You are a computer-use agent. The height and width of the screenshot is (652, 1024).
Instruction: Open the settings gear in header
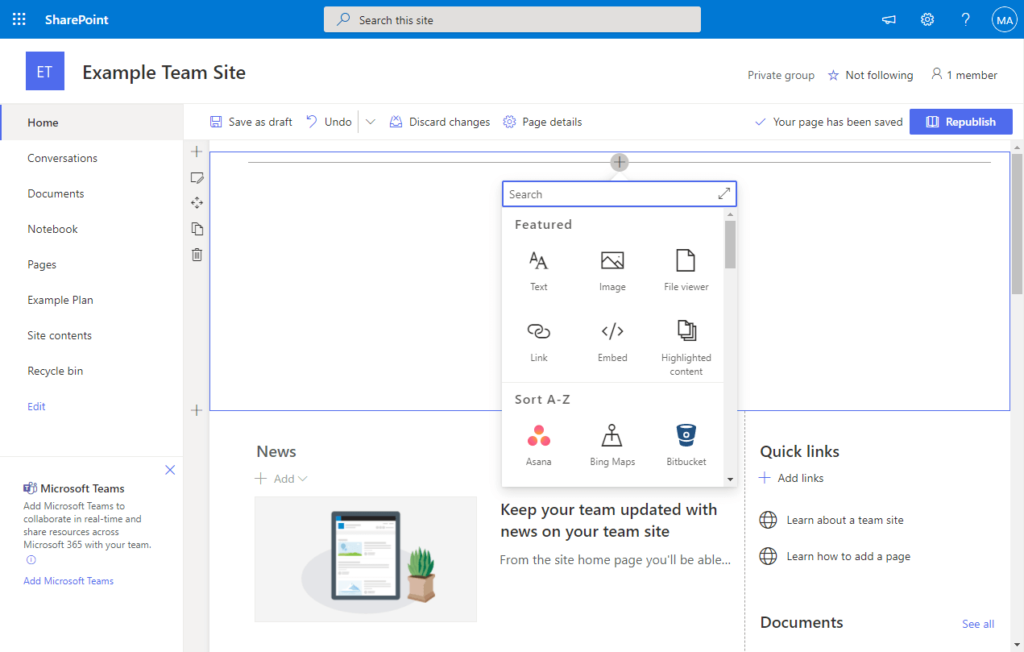tap(927, 20)
